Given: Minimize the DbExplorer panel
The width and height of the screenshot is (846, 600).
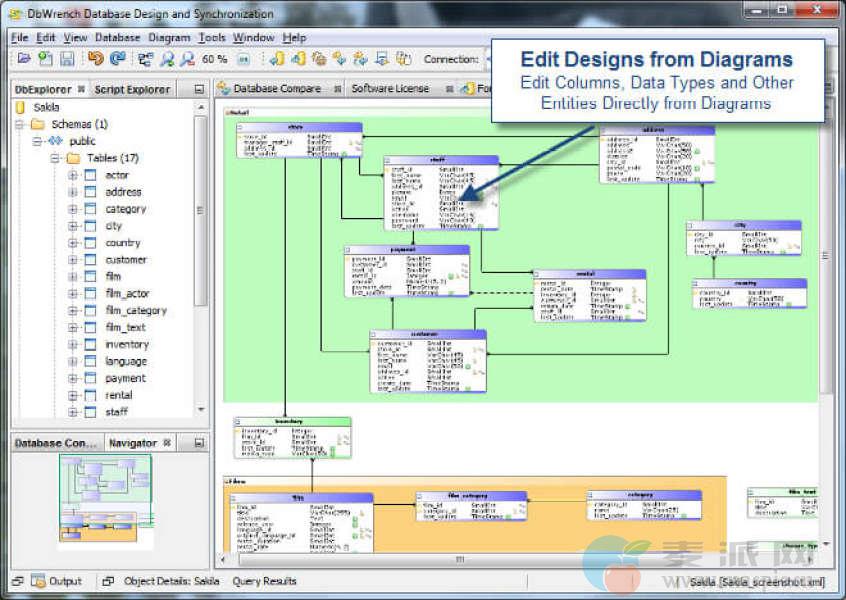Looking at the screenshot, I should pos(199,89).
